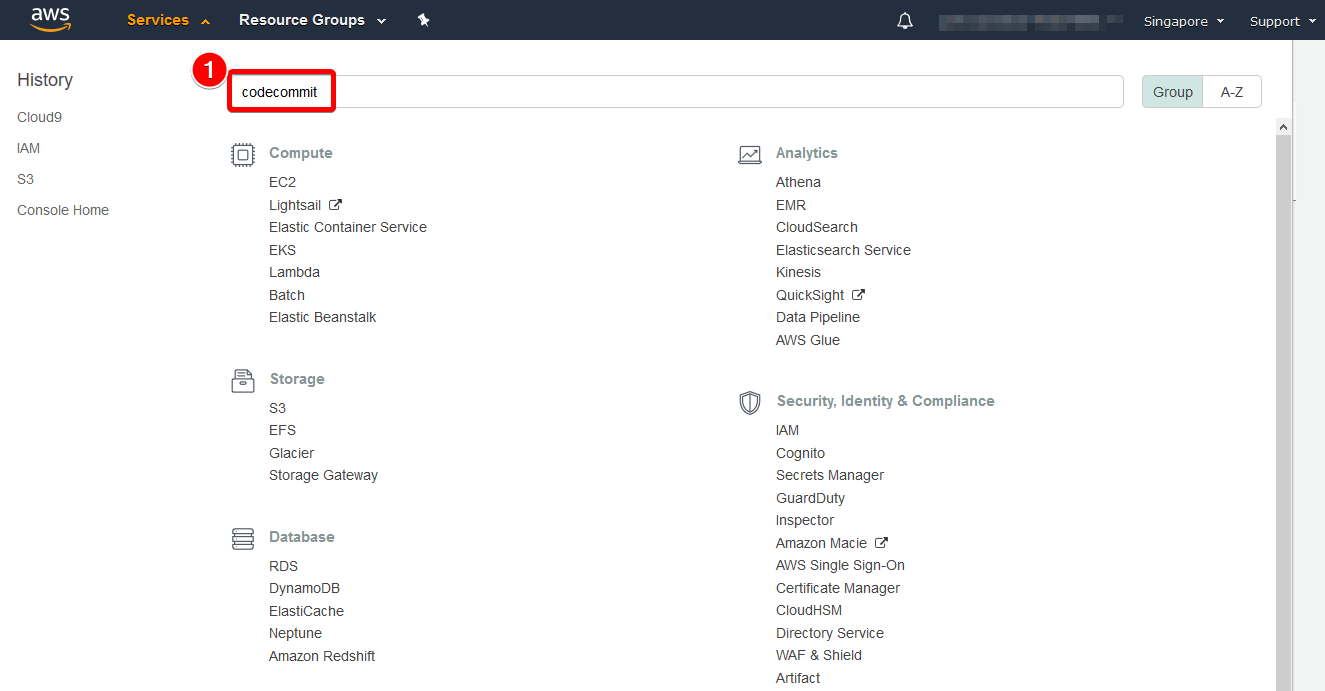Open the Support dropdown menu

tap(1283, 21)
